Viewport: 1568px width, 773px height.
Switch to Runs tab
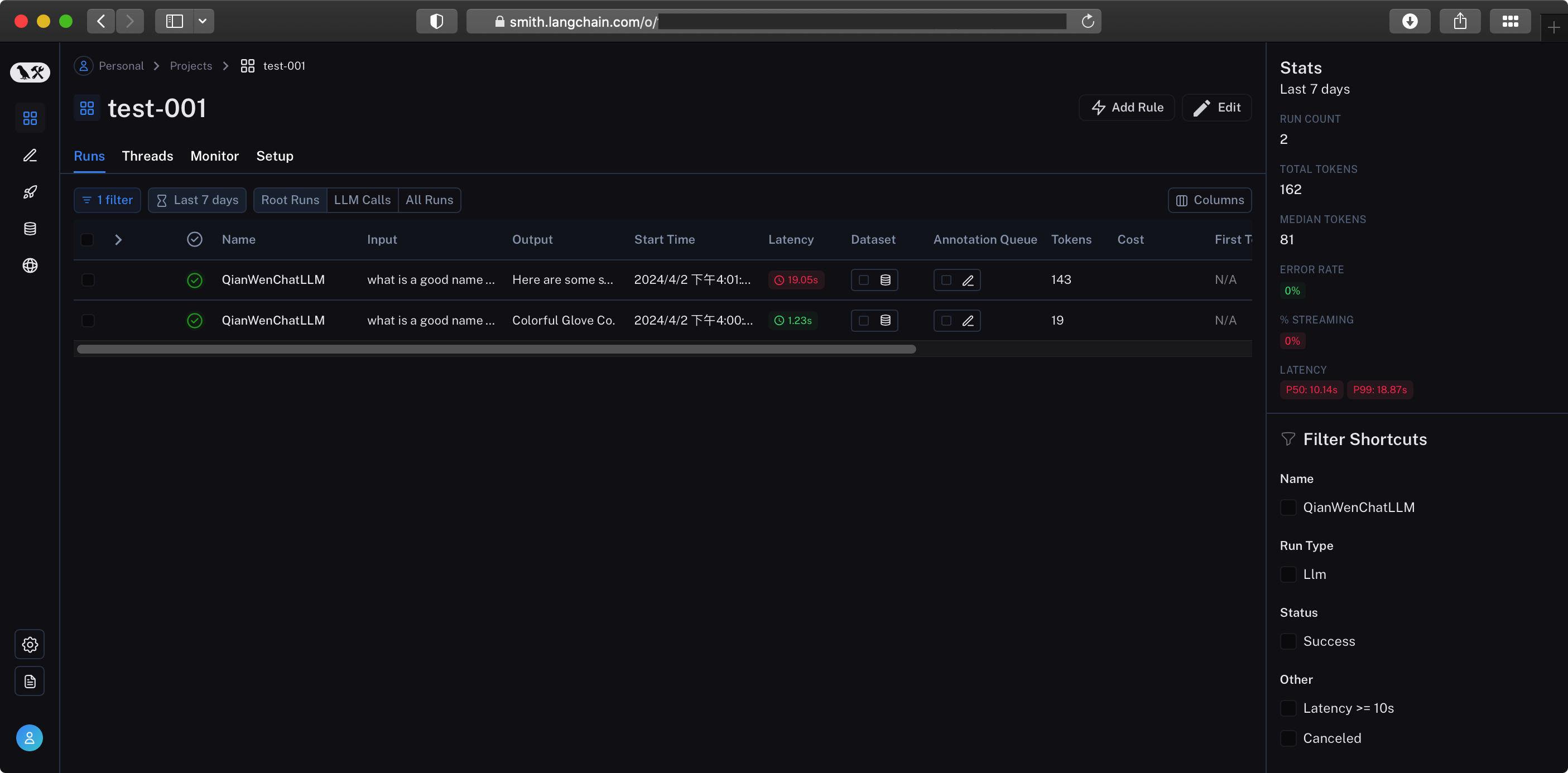89,156
